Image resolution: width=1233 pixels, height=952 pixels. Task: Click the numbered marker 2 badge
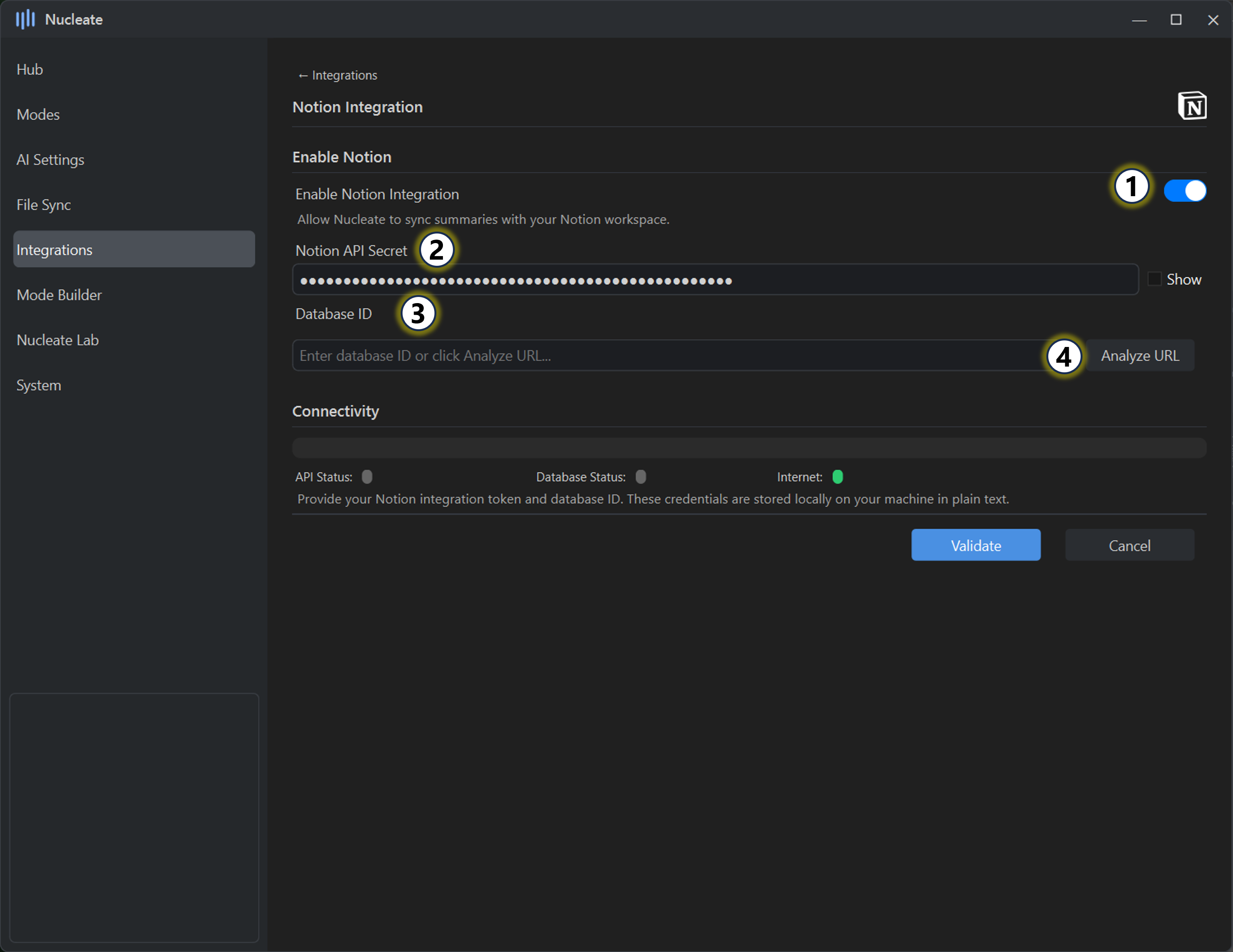[436, 250]
